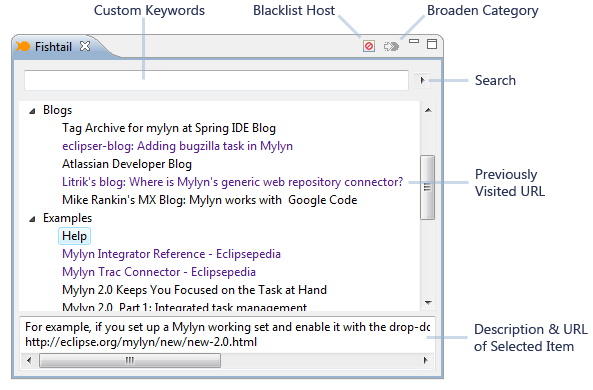This screenshot has width=593, height=390.
Task: Click the orange Fishtail fish icon
Action: tap(23, 46)
